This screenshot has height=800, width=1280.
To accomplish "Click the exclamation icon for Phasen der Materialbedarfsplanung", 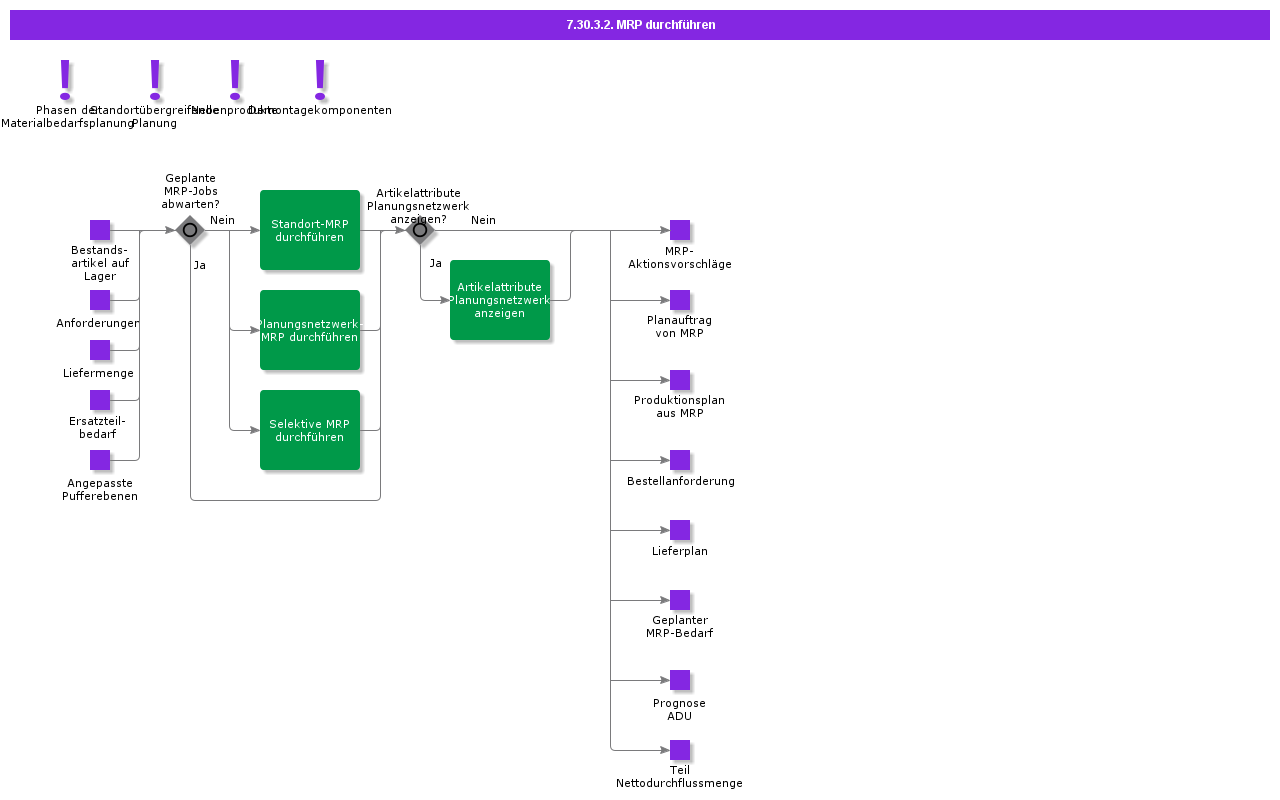I will click(x=65, y=80).
